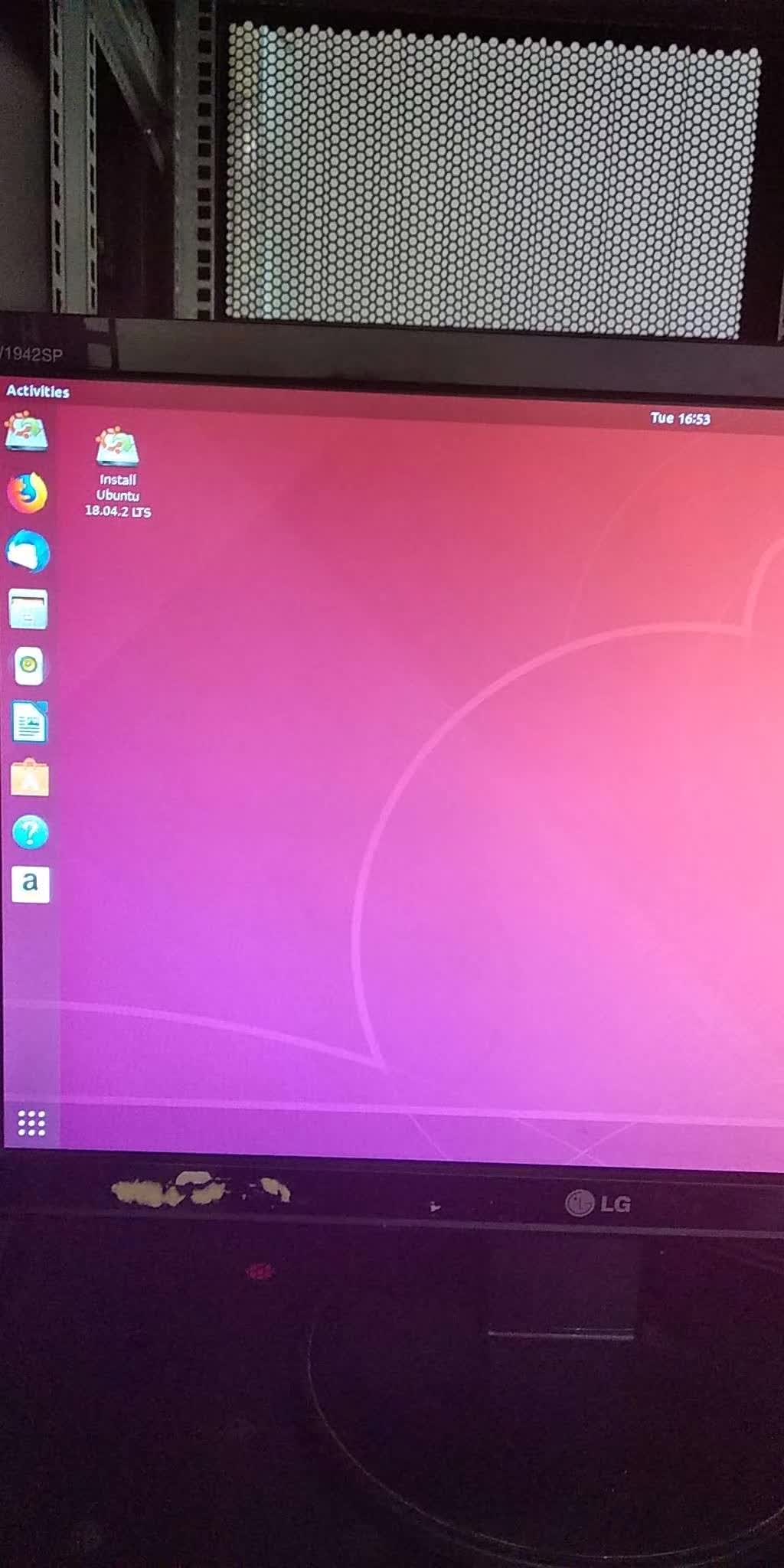
Task: Click the 18.04.2 LTS text under installer shortcut
Action: pyautogui.click(x=118, y=511)
